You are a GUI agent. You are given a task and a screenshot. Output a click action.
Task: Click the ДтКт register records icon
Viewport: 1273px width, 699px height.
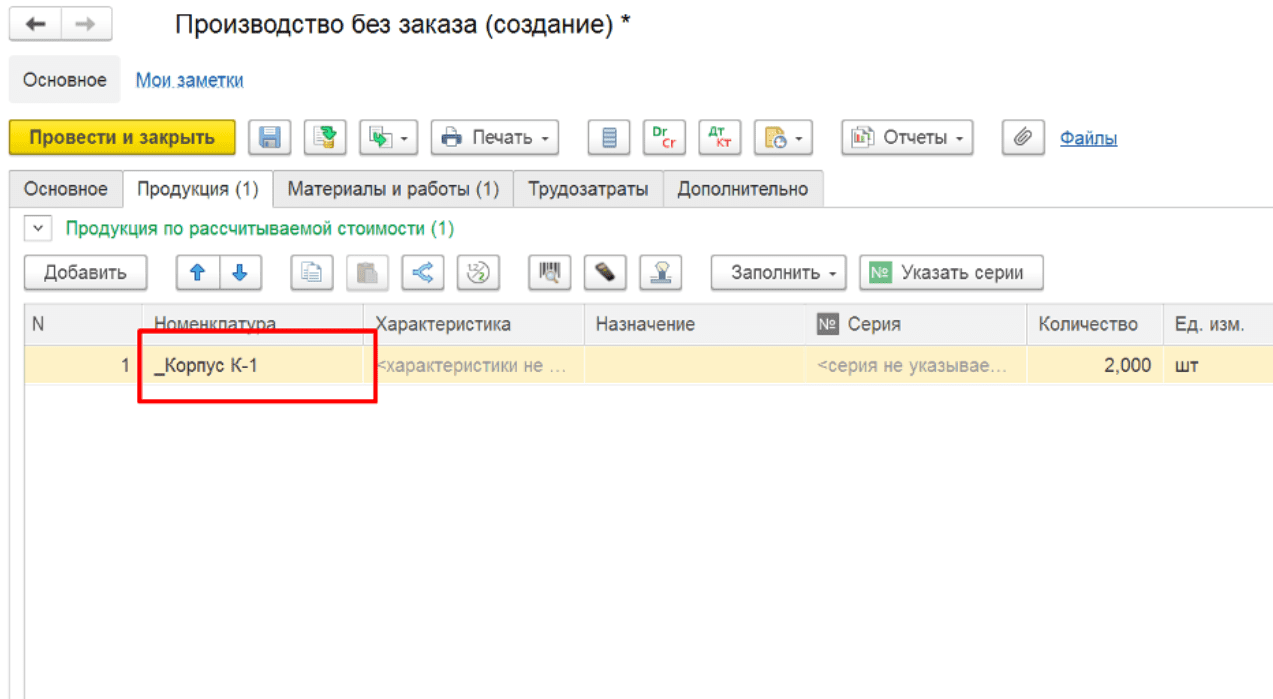tap(719, 137)
